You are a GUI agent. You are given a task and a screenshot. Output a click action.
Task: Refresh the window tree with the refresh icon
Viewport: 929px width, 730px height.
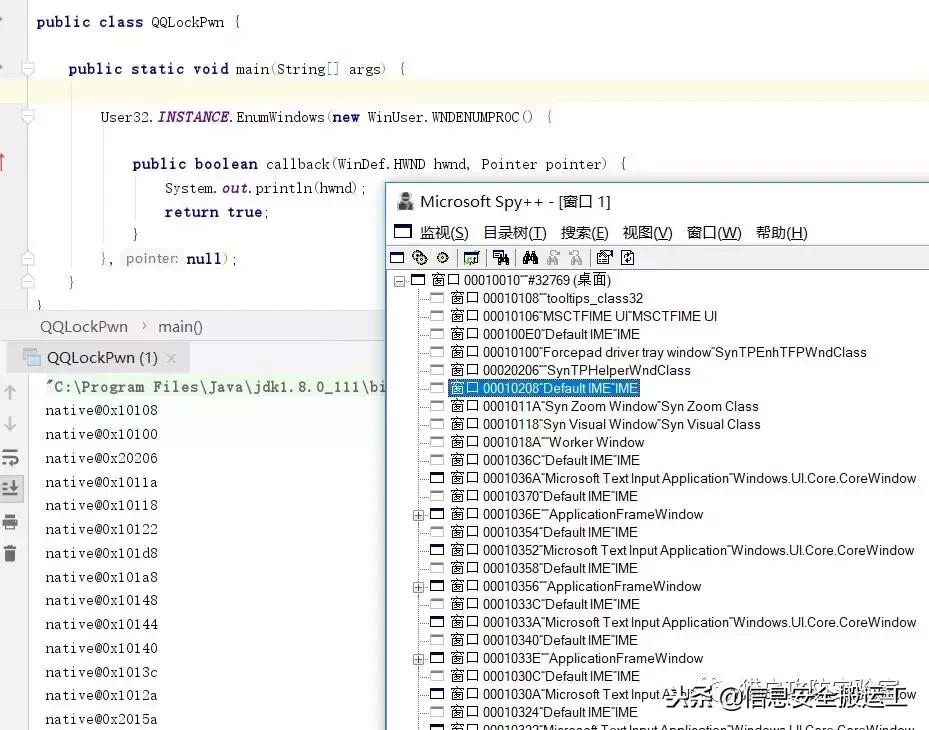[625, 257]
